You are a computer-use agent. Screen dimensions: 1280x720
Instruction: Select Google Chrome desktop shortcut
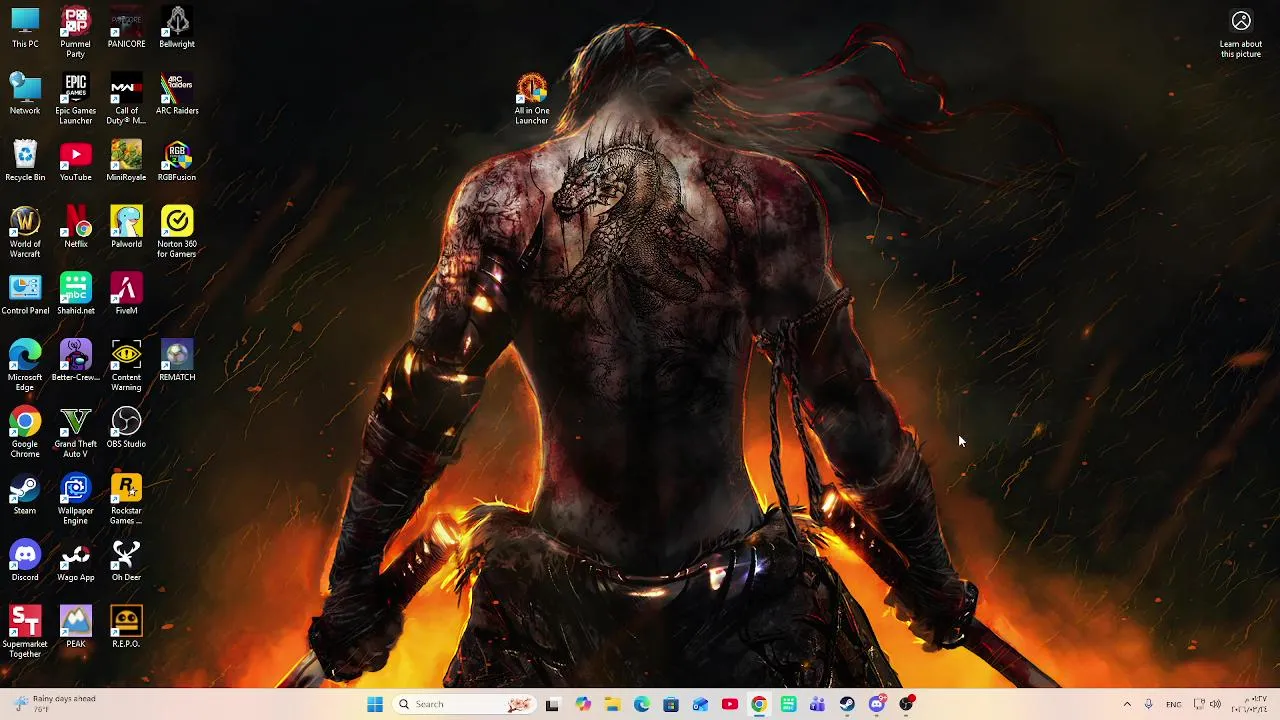click(25, 433)
